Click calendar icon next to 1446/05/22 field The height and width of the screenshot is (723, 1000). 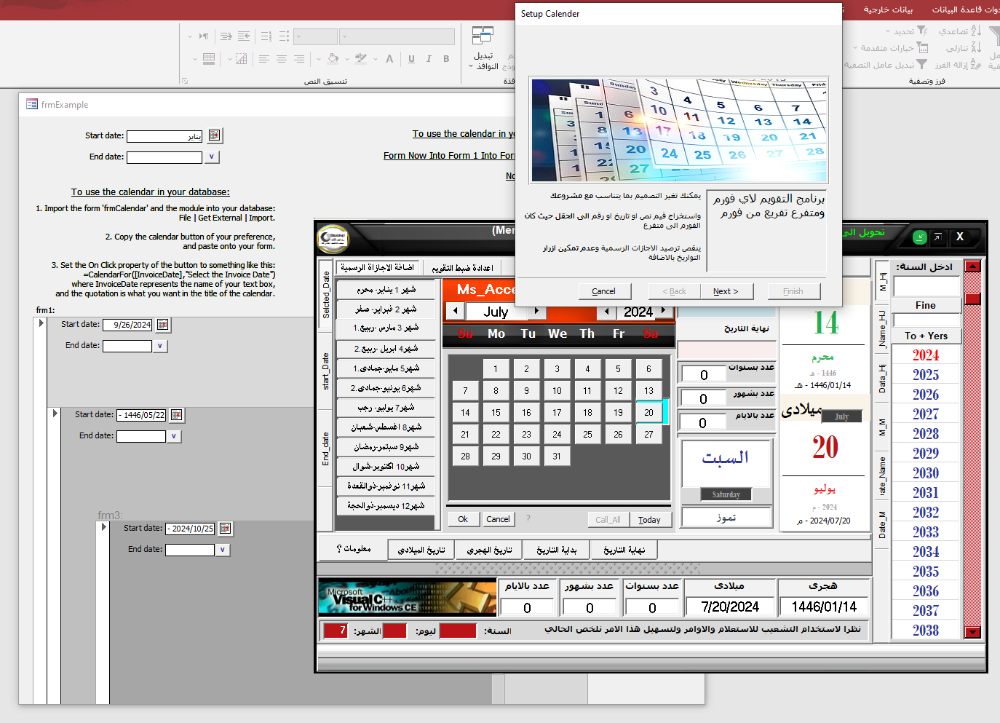tap(177, 415)
